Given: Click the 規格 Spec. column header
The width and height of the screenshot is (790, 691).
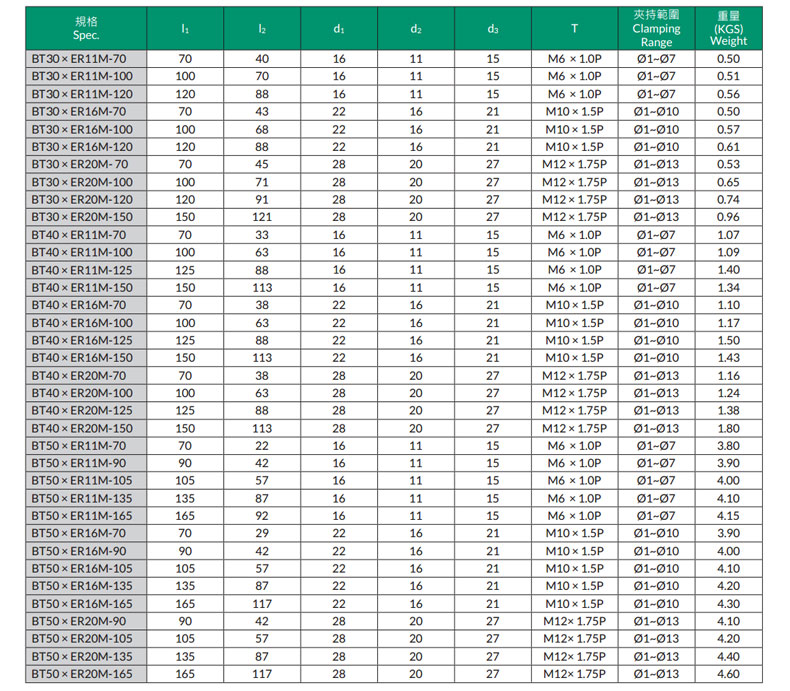Looking at the screenshot, I should pos(86,28).
